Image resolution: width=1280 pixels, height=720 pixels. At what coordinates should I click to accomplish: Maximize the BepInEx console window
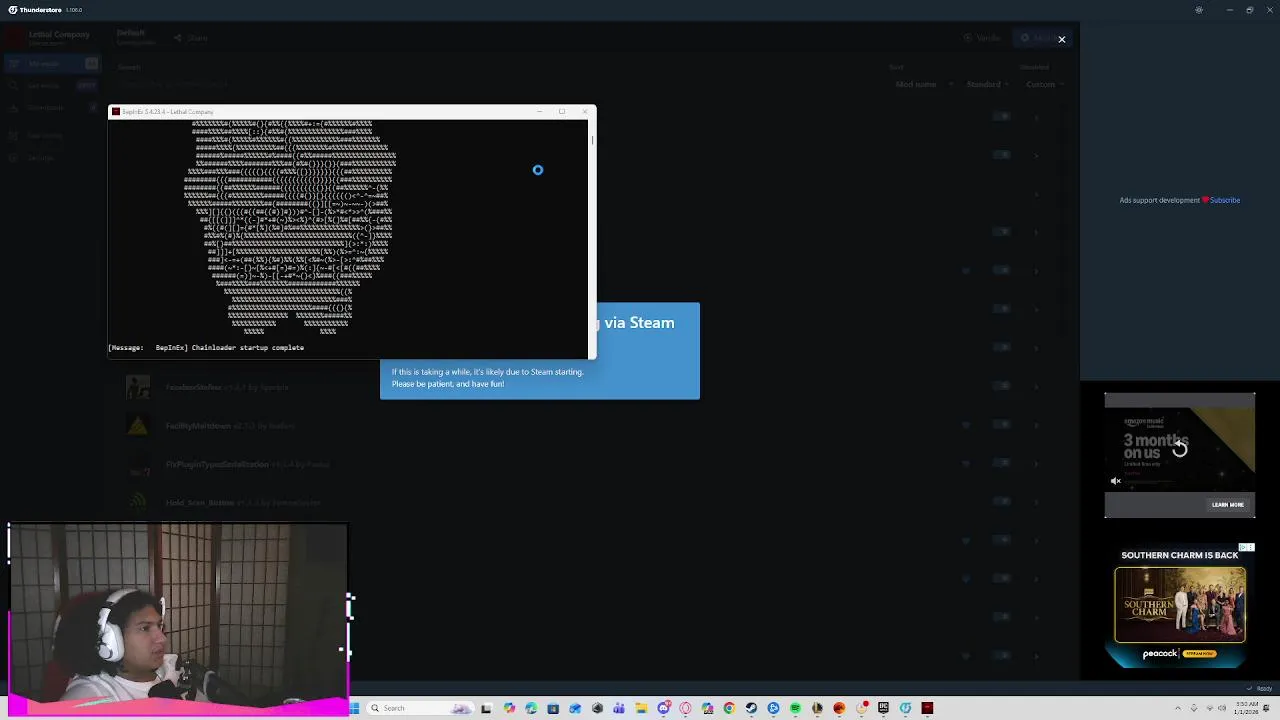coord(562,112)
